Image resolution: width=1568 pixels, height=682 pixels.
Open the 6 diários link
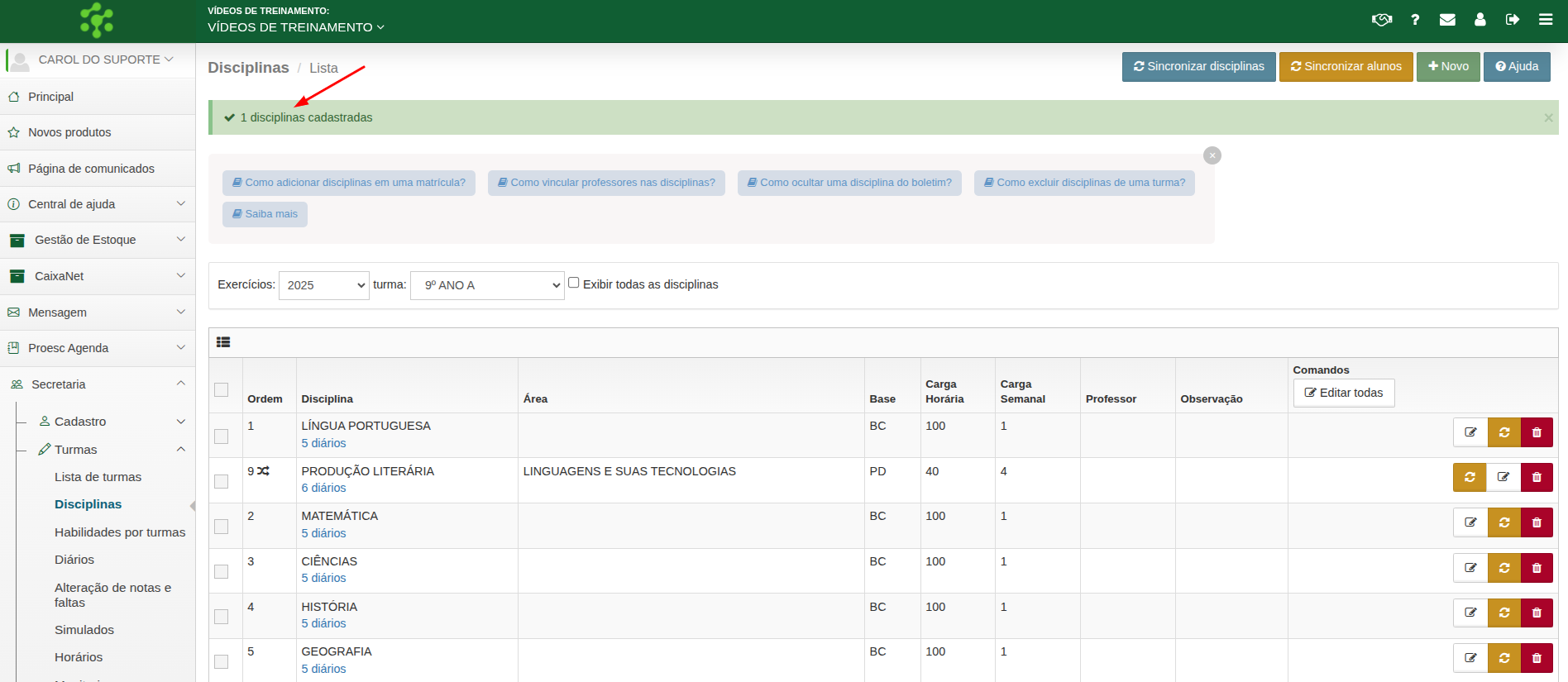tap(323, 488)
